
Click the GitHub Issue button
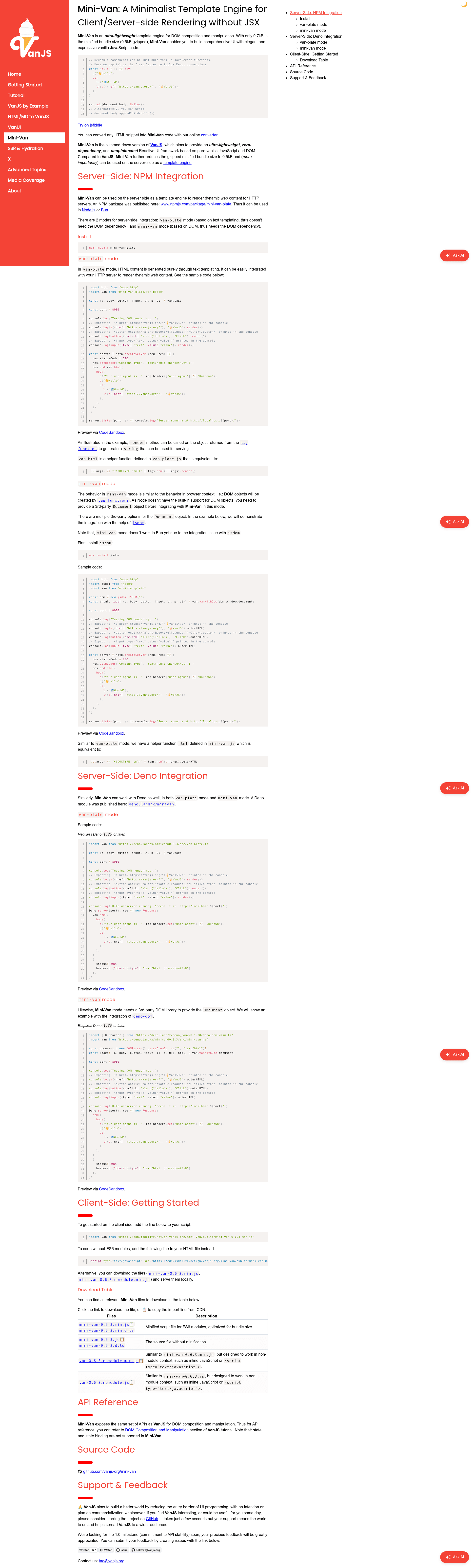pos(122,1550)
